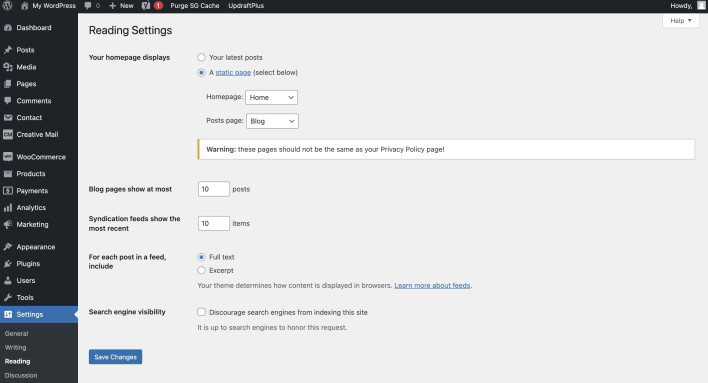Choose the 'Excerpt' feed radio option
The width and height of the screenshot is (708, 383).
201,270
